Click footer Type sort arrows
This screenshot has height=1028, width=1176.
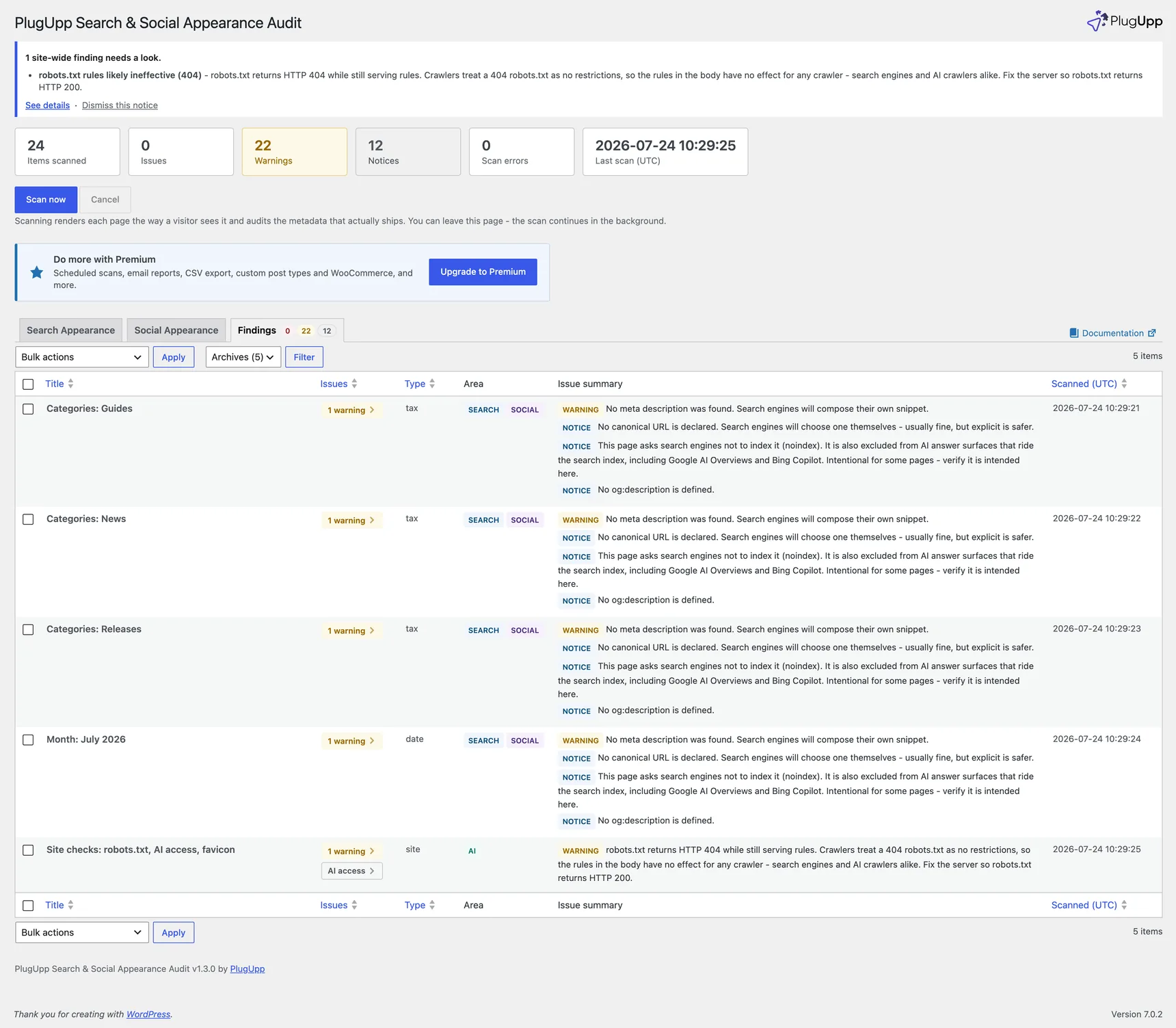click(x=432, y=905)
